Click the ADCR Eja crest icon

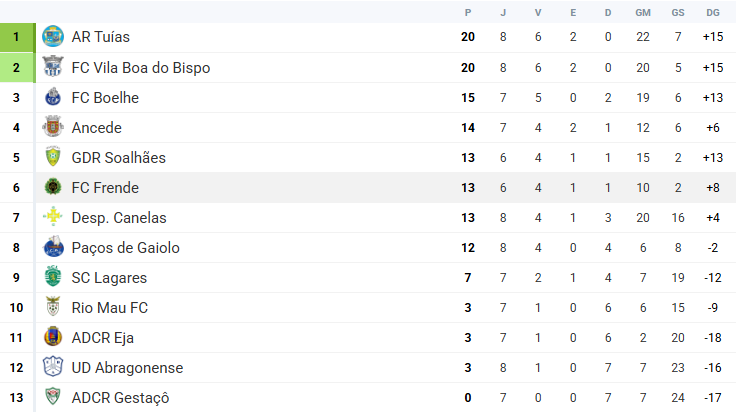53,338
